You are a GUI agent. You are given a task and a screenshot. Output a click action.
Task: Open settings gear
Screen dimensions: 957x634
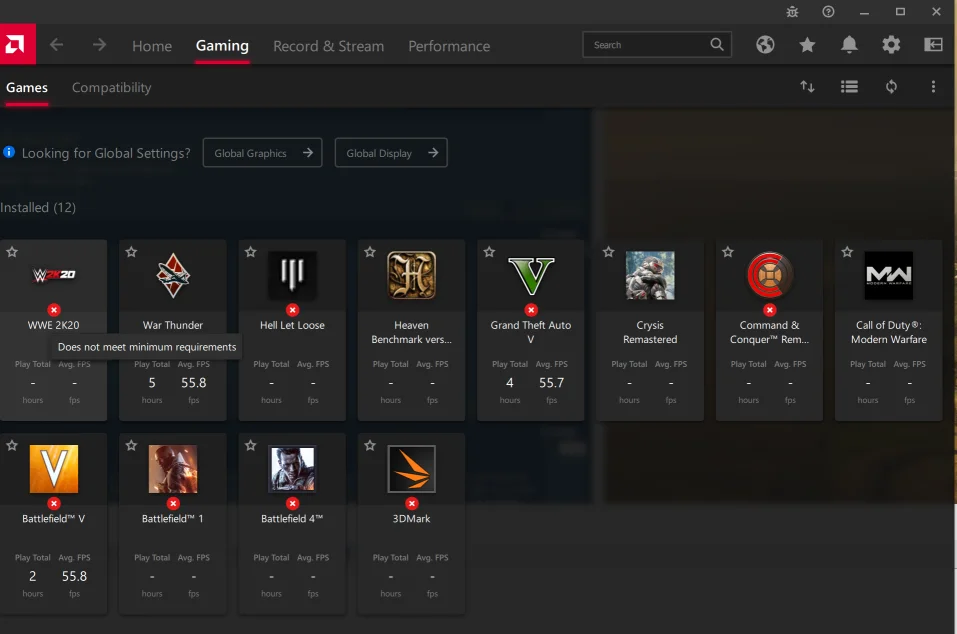[x=891, y=45]
